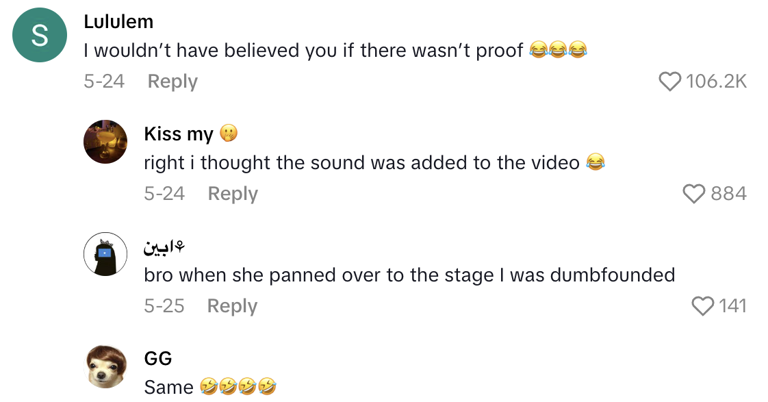768x402 pixels.
Task: Open the dog avatar of user GG
Action: 105,366
